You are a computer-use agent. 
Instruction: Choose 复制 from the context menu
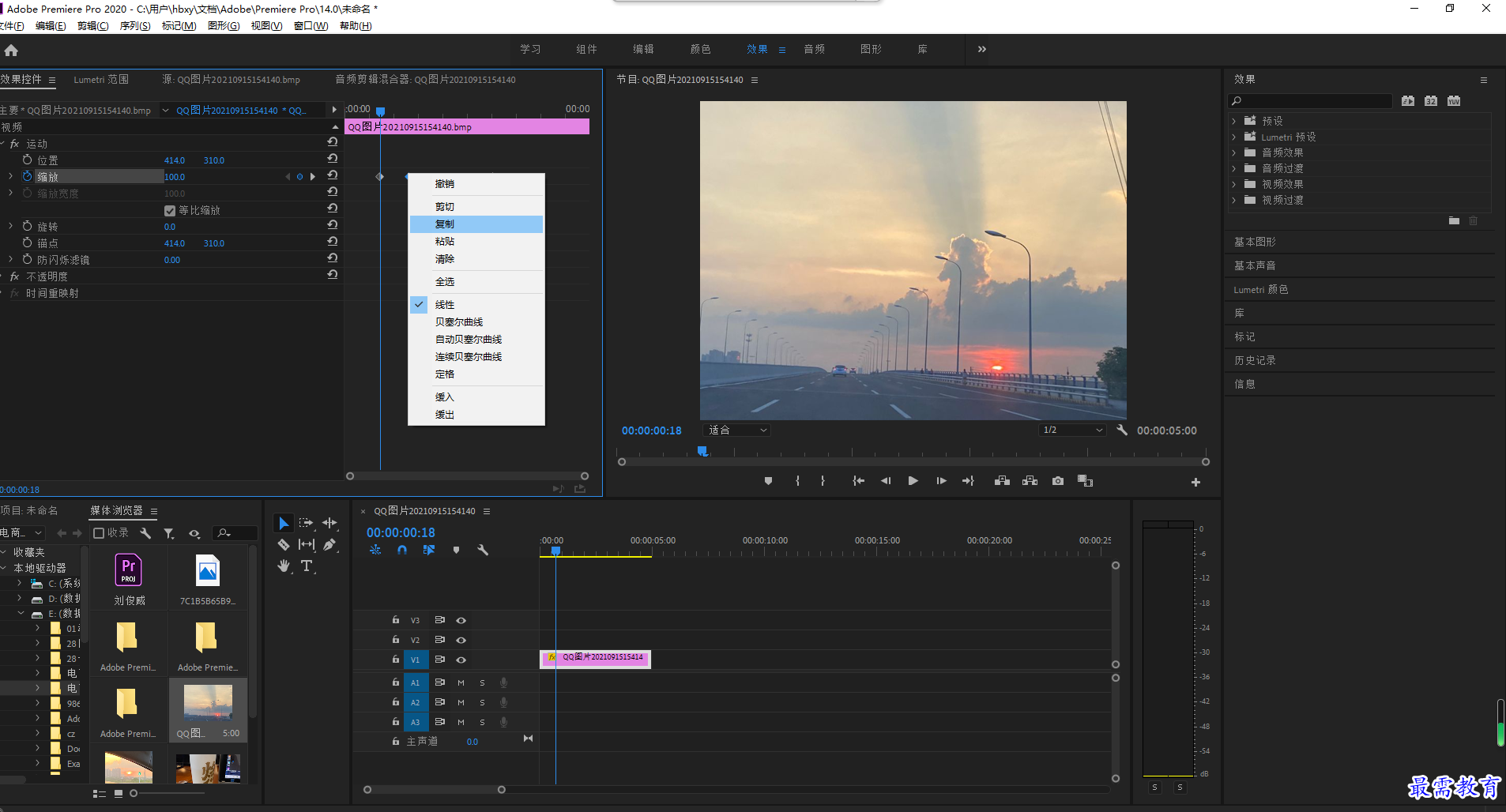tap(476, 224)
